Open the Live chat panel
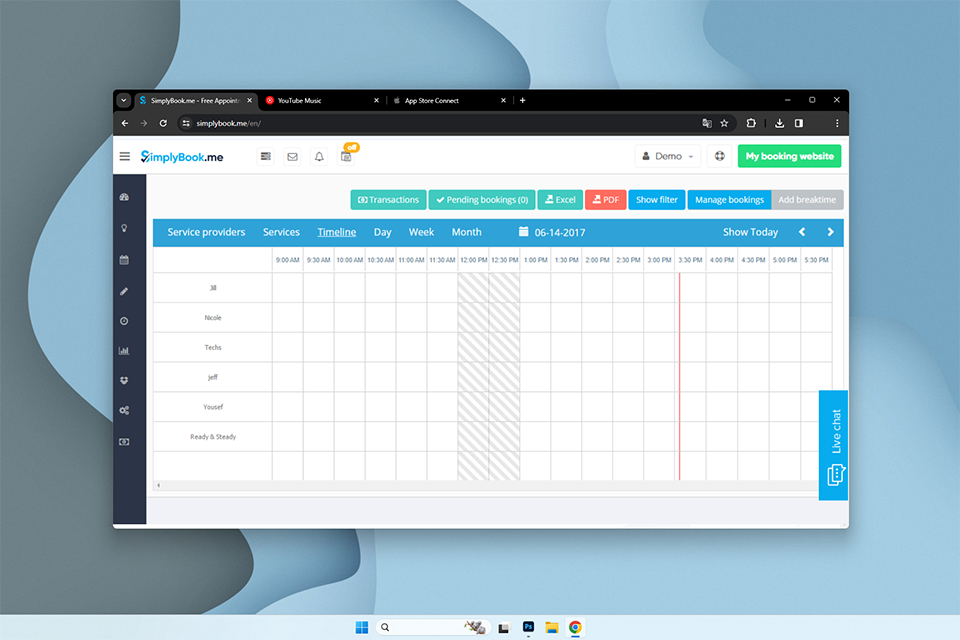The image size is (960, 640). point(833,445)
